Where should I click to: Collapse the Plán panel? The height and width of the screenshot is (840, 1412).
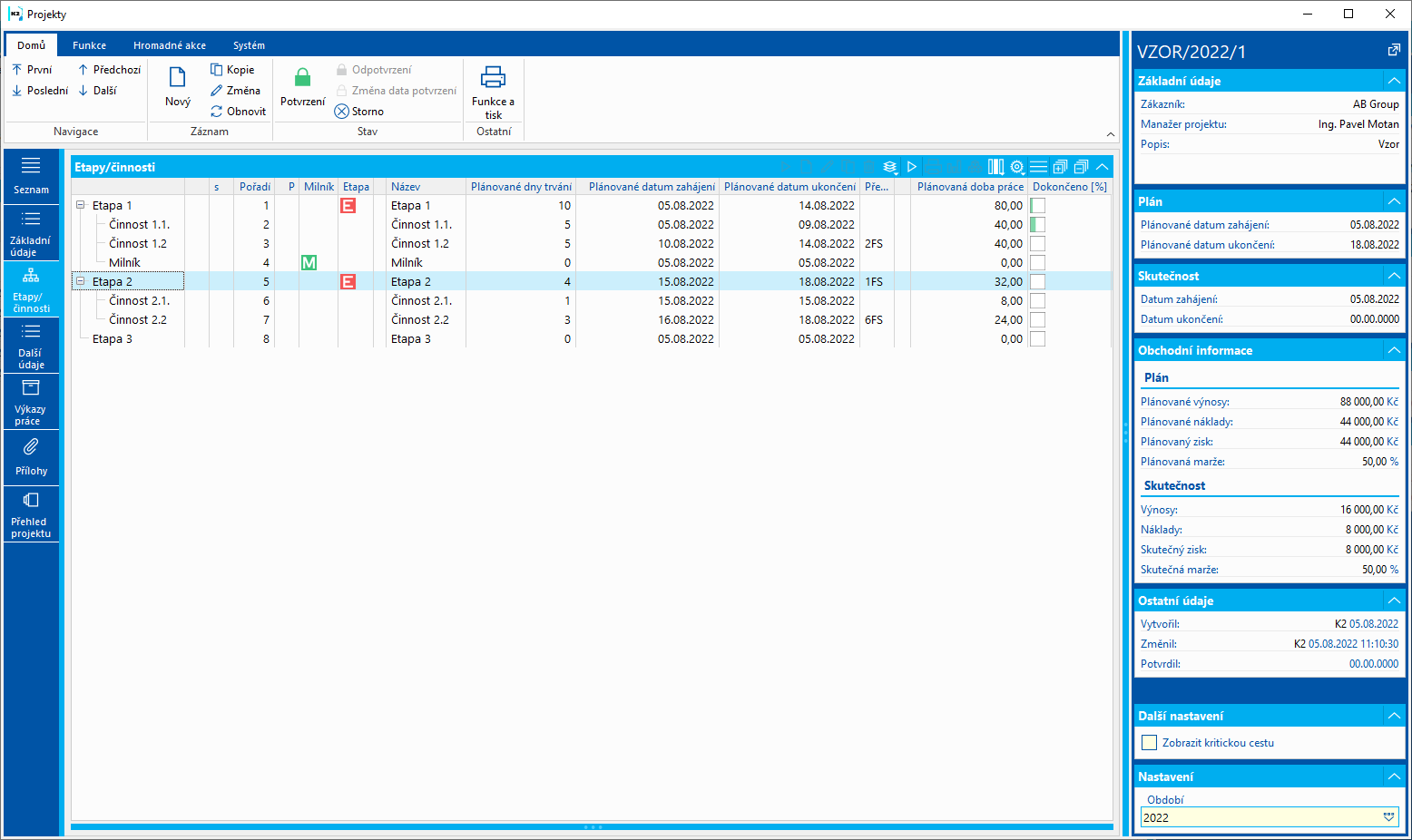(x=1394, y=201)
